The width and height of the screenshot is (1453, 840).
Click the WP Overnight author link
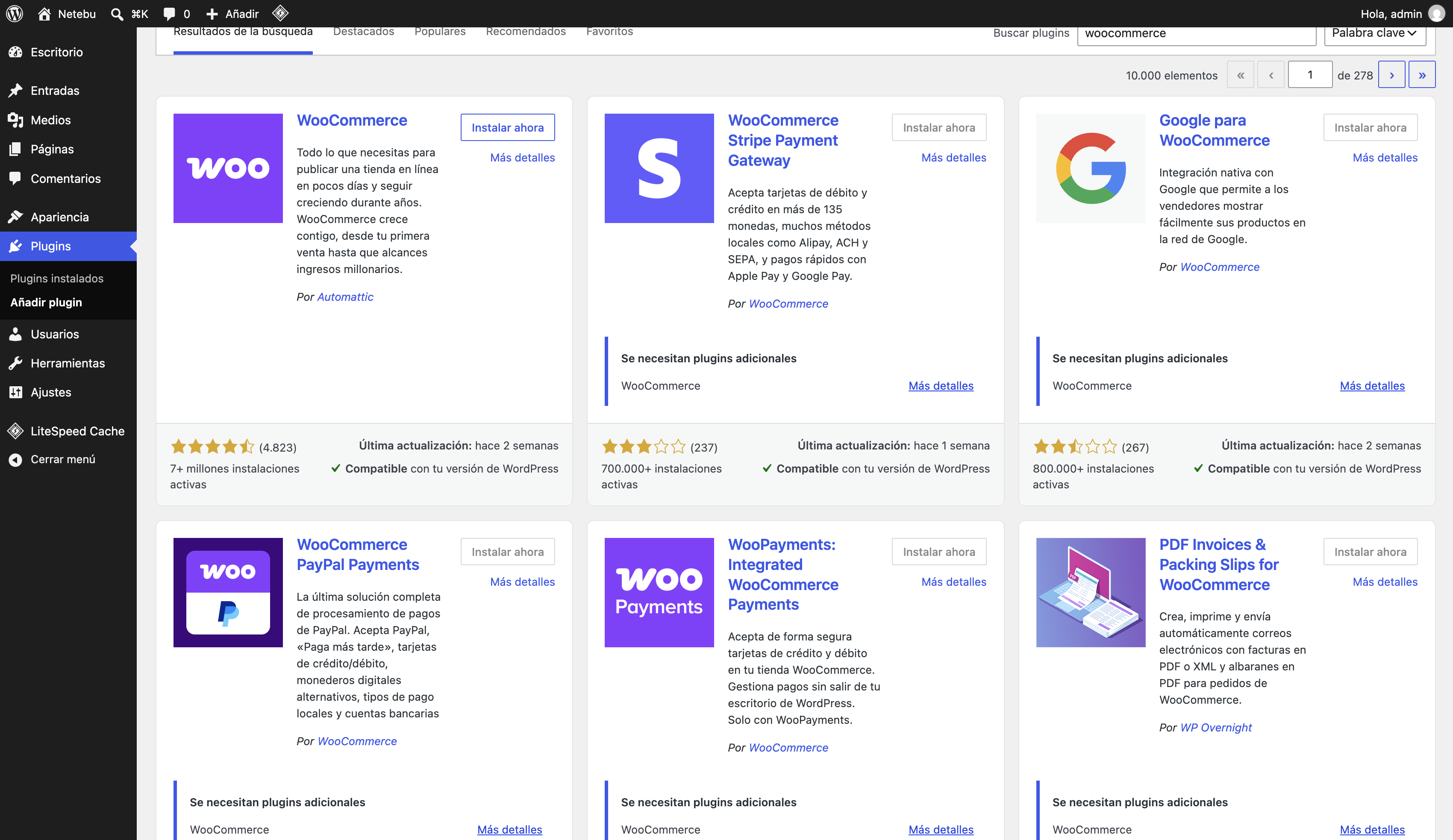pos(1216,728)
